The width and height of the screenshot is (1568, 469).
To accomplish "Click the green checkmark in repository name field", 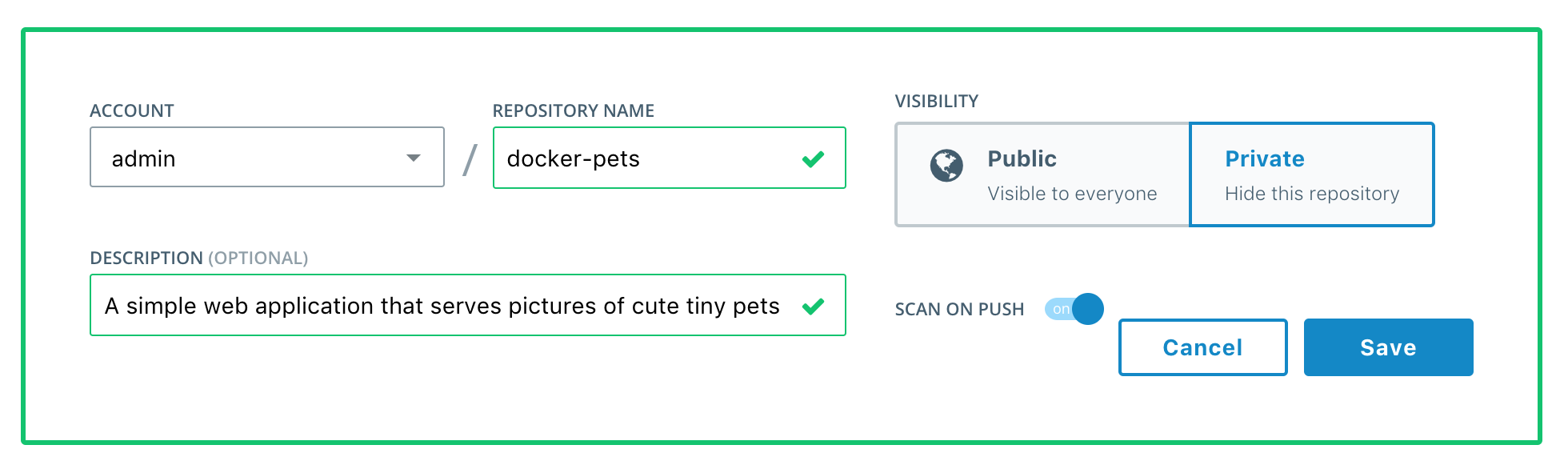I will tap(813, 159).
